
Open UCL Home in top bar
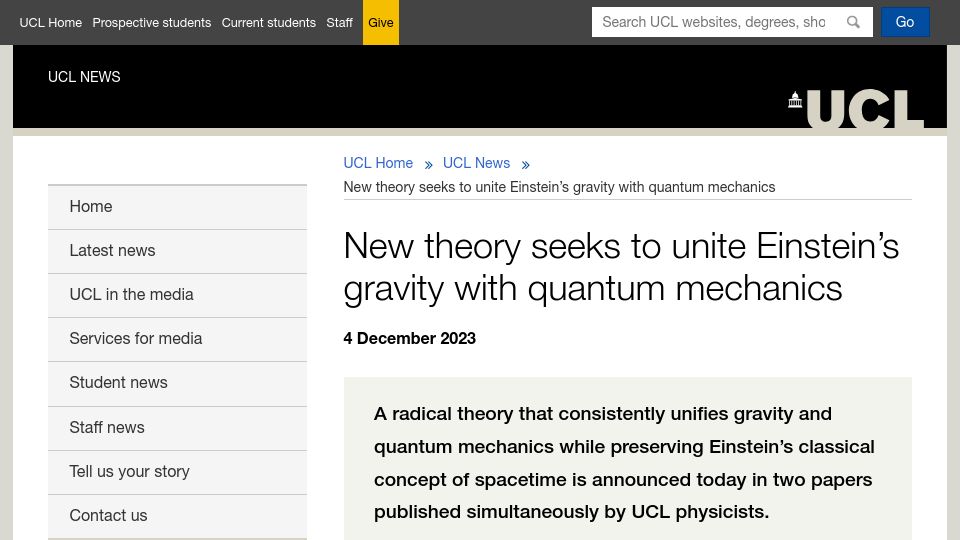click(51, 23)
